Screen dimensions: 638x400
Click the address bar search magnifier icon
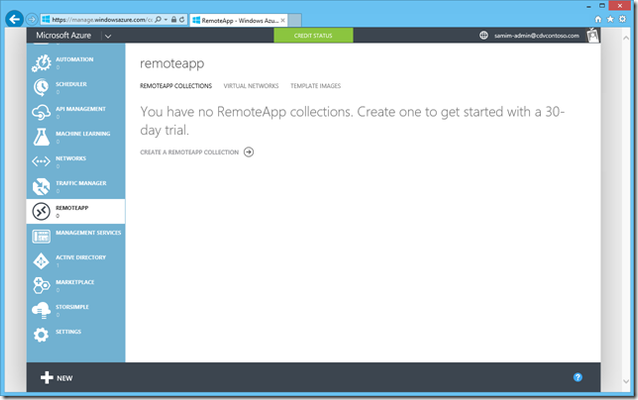click(x=158, y=20)
